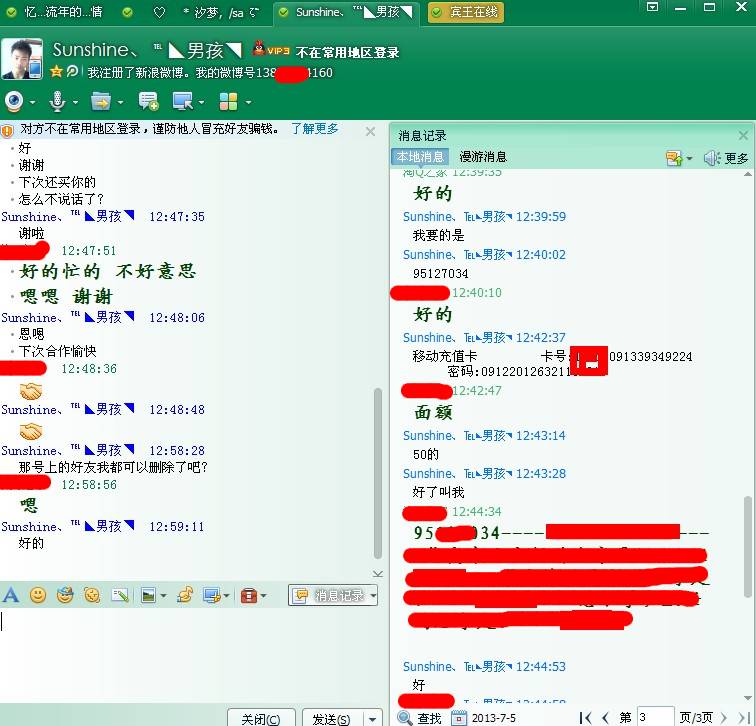Toggle the 消息记录 message history panel button
This screenshot has width=756, height=726.
(x=328, y=595)
